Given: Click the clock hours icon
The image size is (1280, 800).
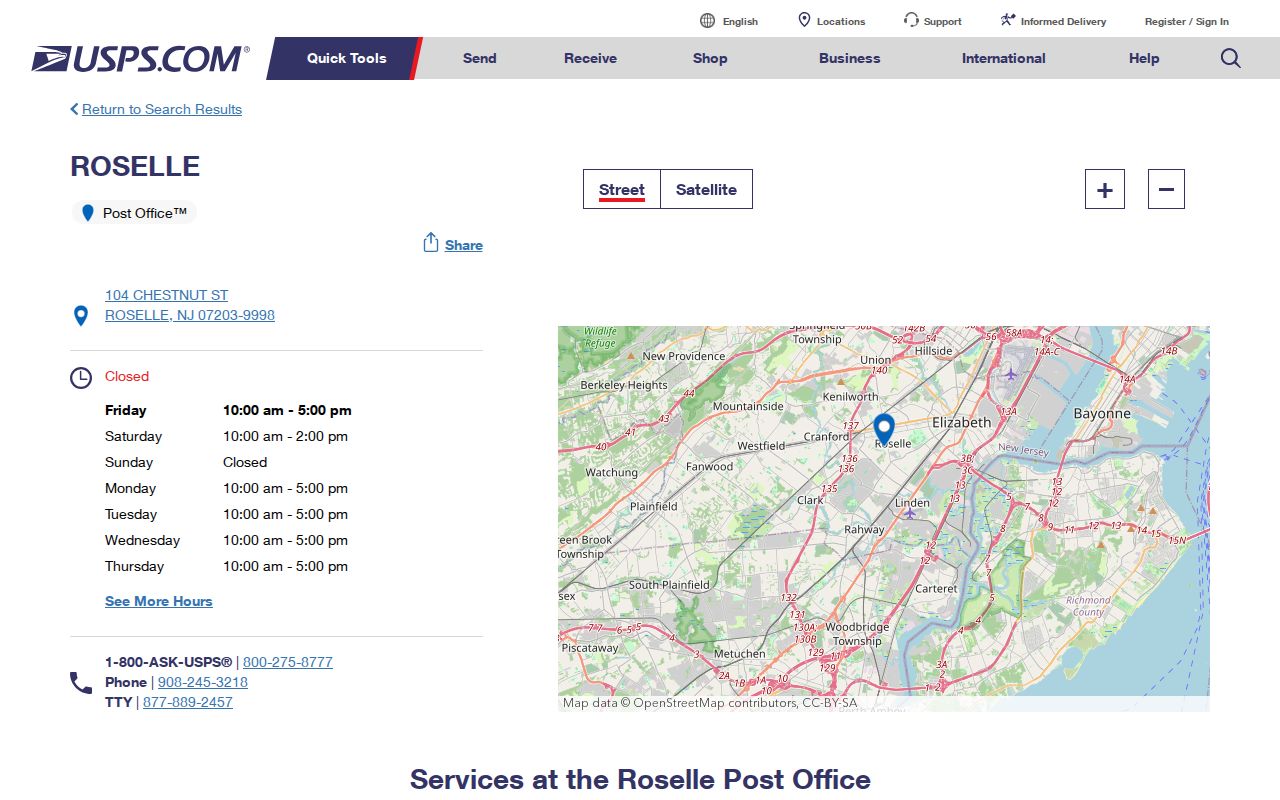Looking at the screenshot, I should tap(81, 378).
